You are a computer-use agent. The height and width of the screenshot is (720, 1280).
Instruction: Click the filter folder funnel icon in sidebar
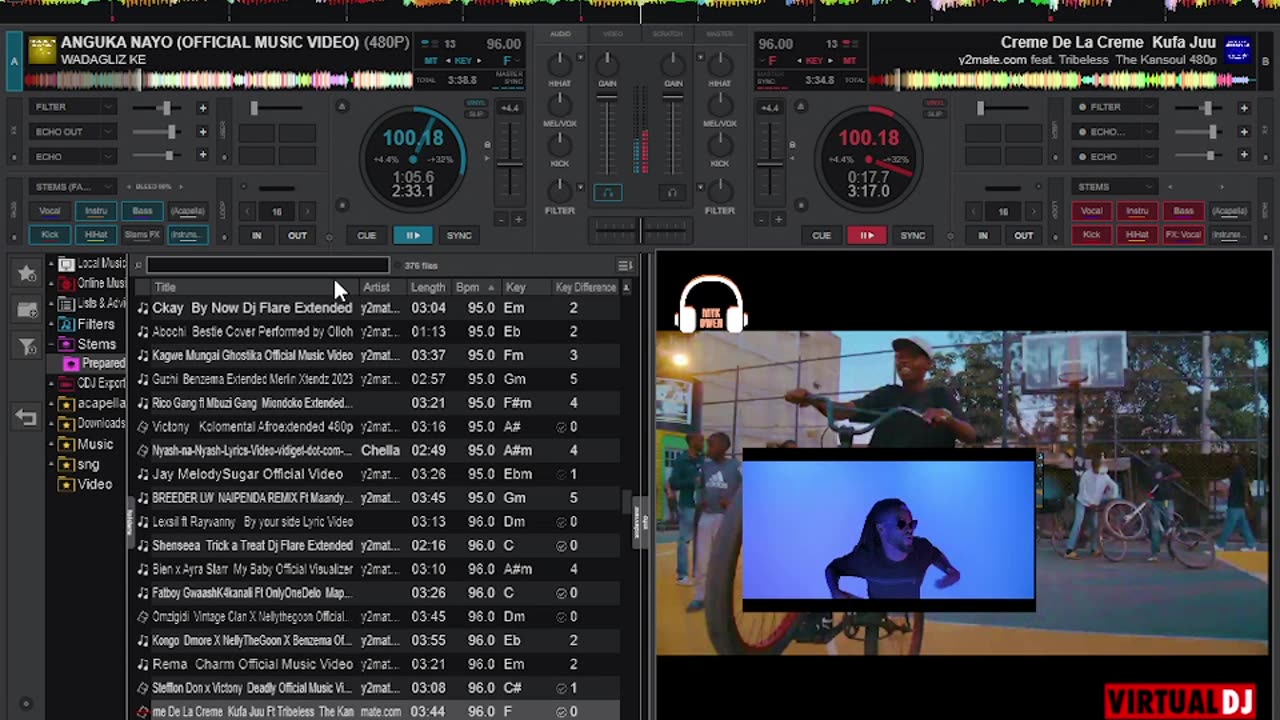tap(26, 347)
